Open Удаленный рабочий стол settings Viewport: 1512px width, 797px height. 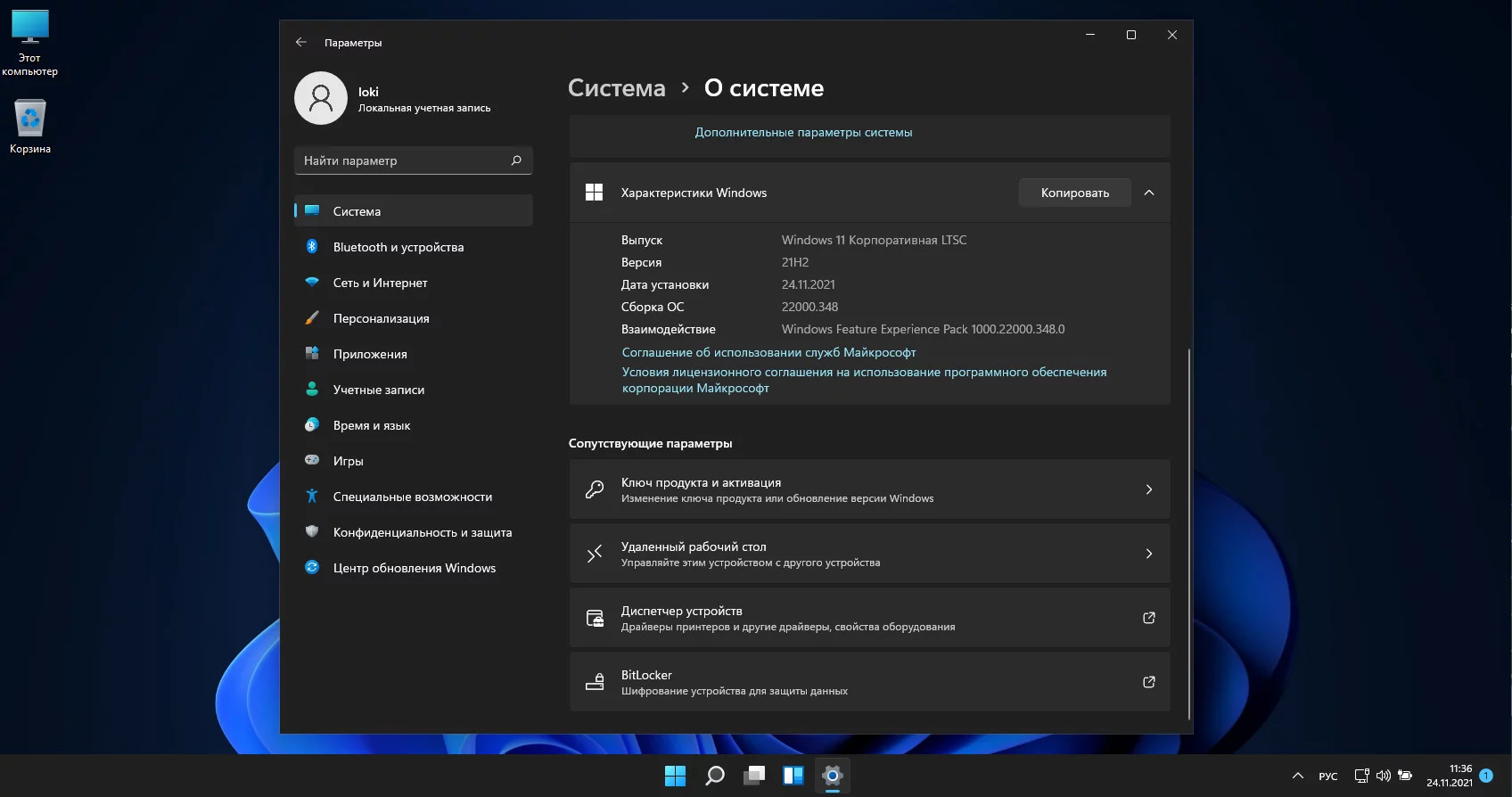point(869,554)
